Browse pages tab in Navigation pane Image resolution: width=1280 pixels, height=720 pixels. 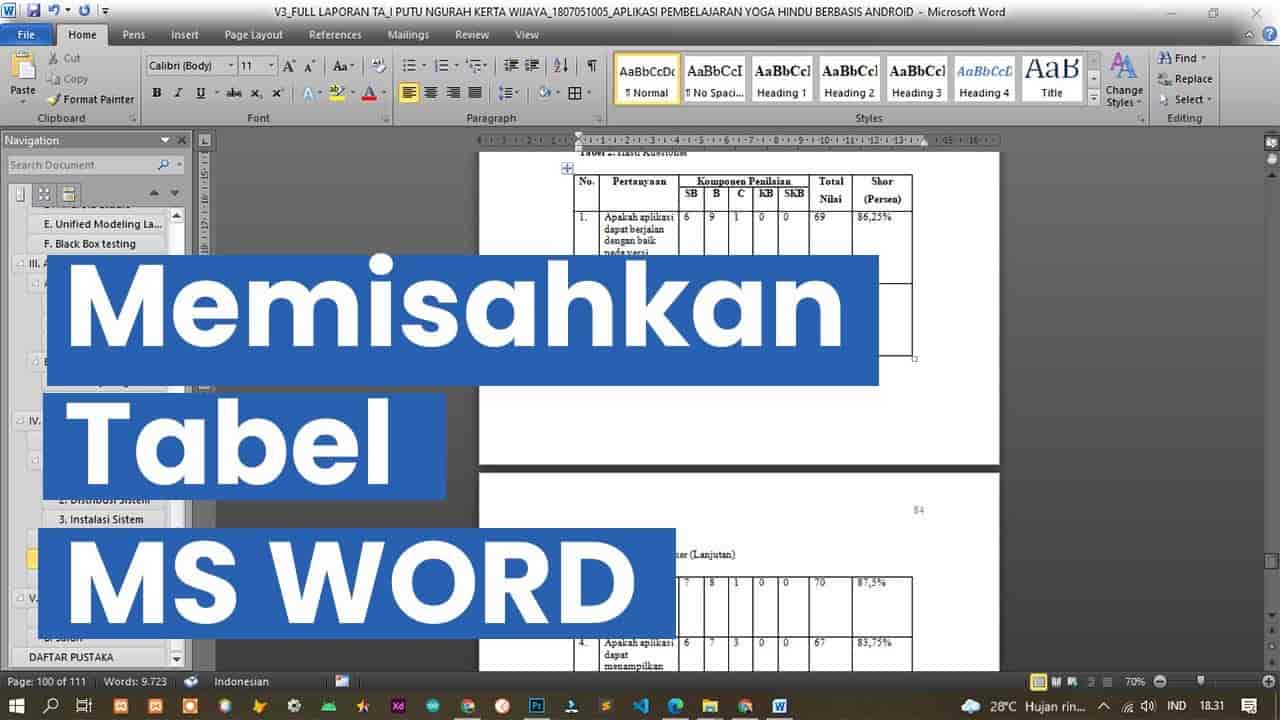click(44, 194)
